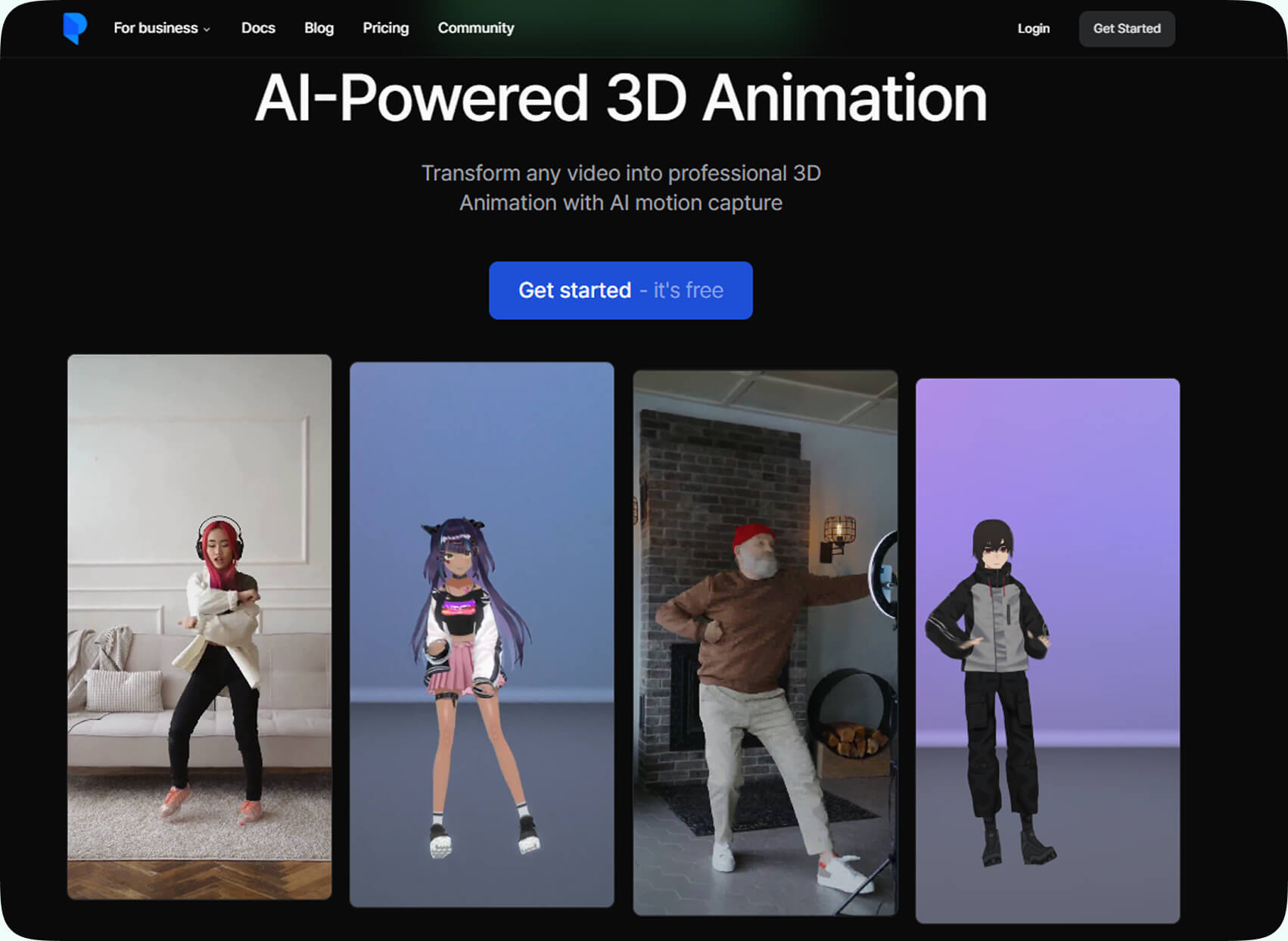The width and height of the screenshot is (1288, 941).
Task: Click the hero headline 'AI-Powered 3D Animation'
Action: pos(621,97)
